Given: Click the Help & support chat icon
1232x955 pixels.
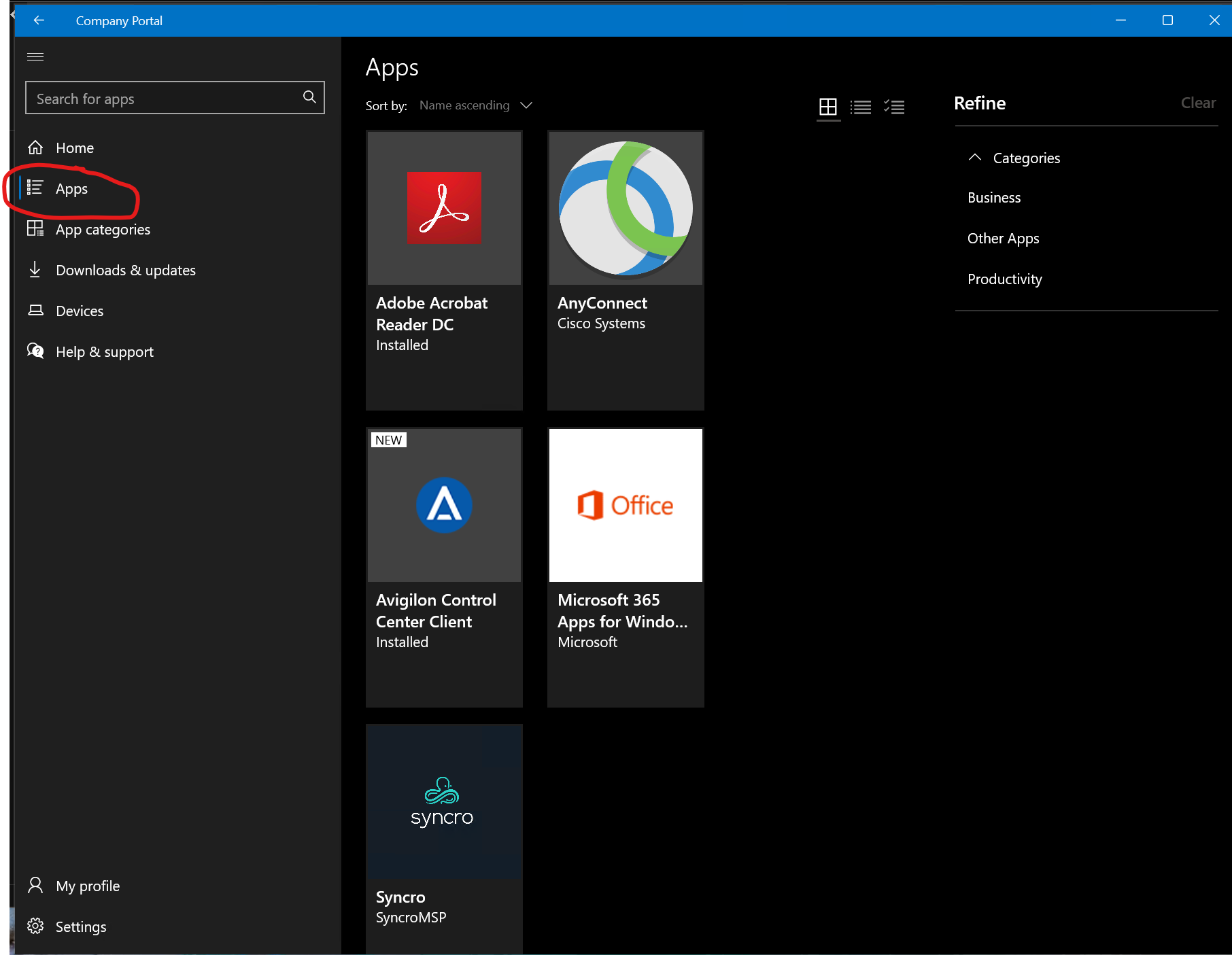Looking at the screenshot, I should (x=35, y=351).
